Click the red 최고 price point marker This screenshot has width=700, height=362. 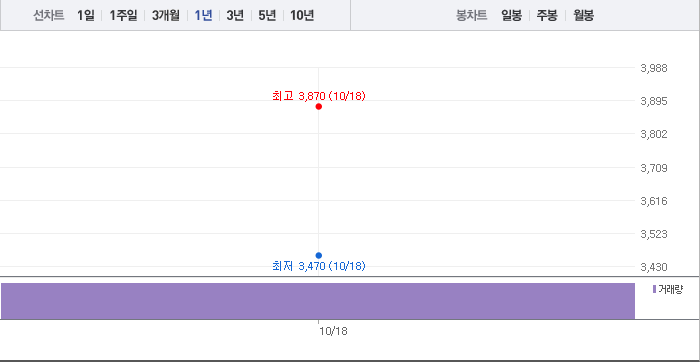click(319, 107)
